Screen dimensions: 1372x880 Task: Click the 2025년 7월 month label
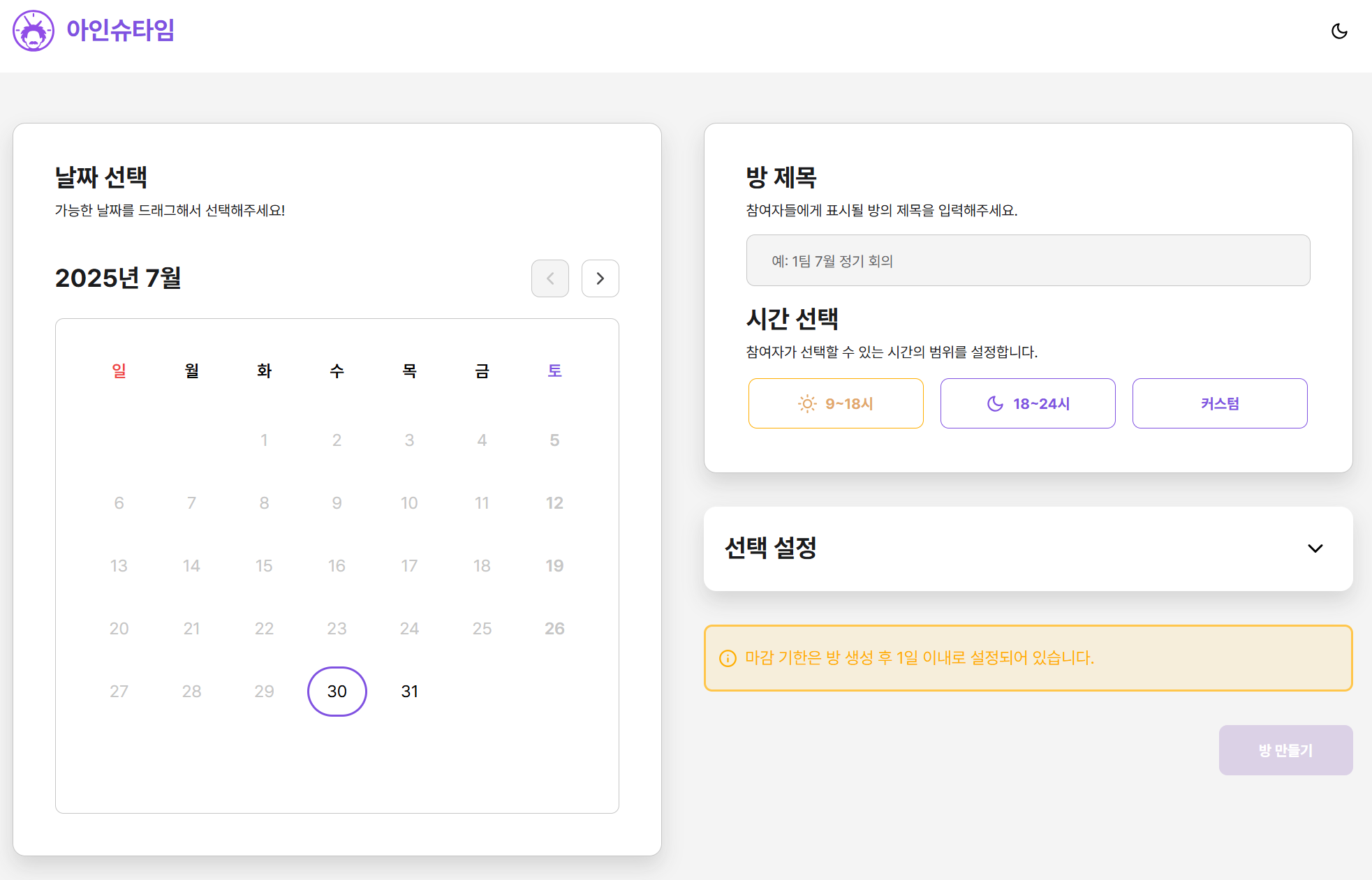(118, 278)
